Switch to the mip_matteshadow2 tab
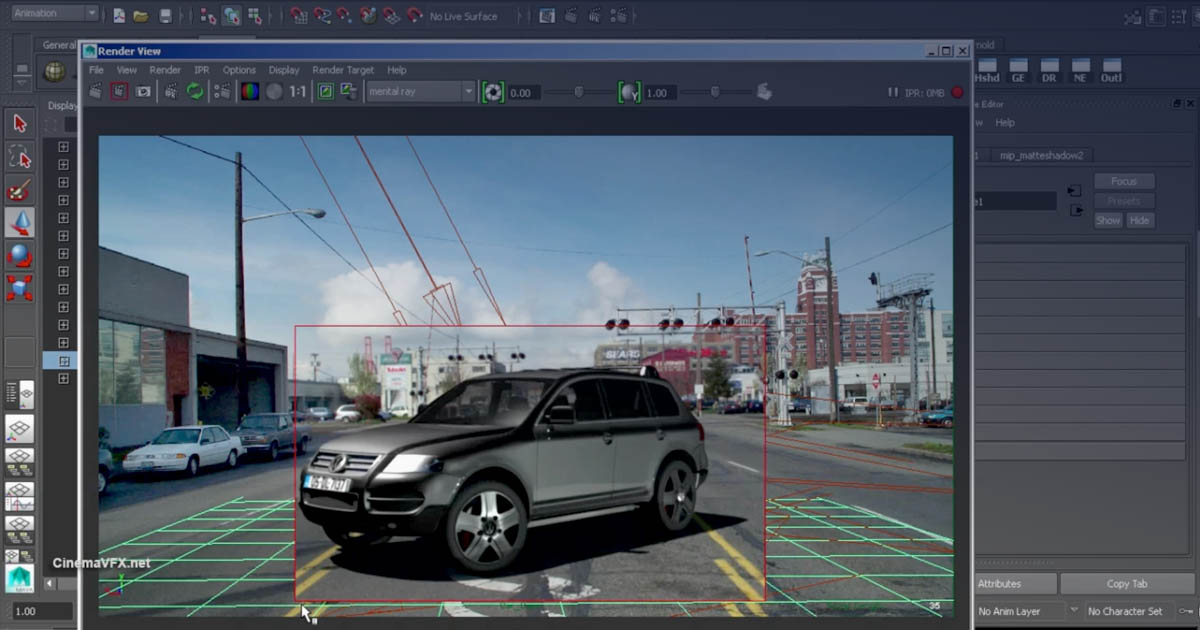 point(1041,155)
